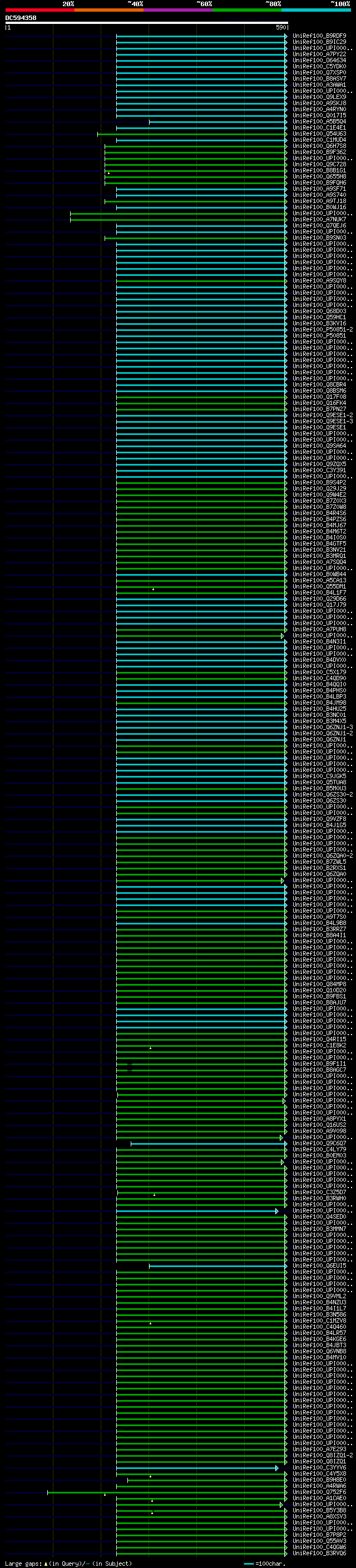Select label UniRef100_A9SF71
Screen dimensions: 356x1568
coord(319,189)
